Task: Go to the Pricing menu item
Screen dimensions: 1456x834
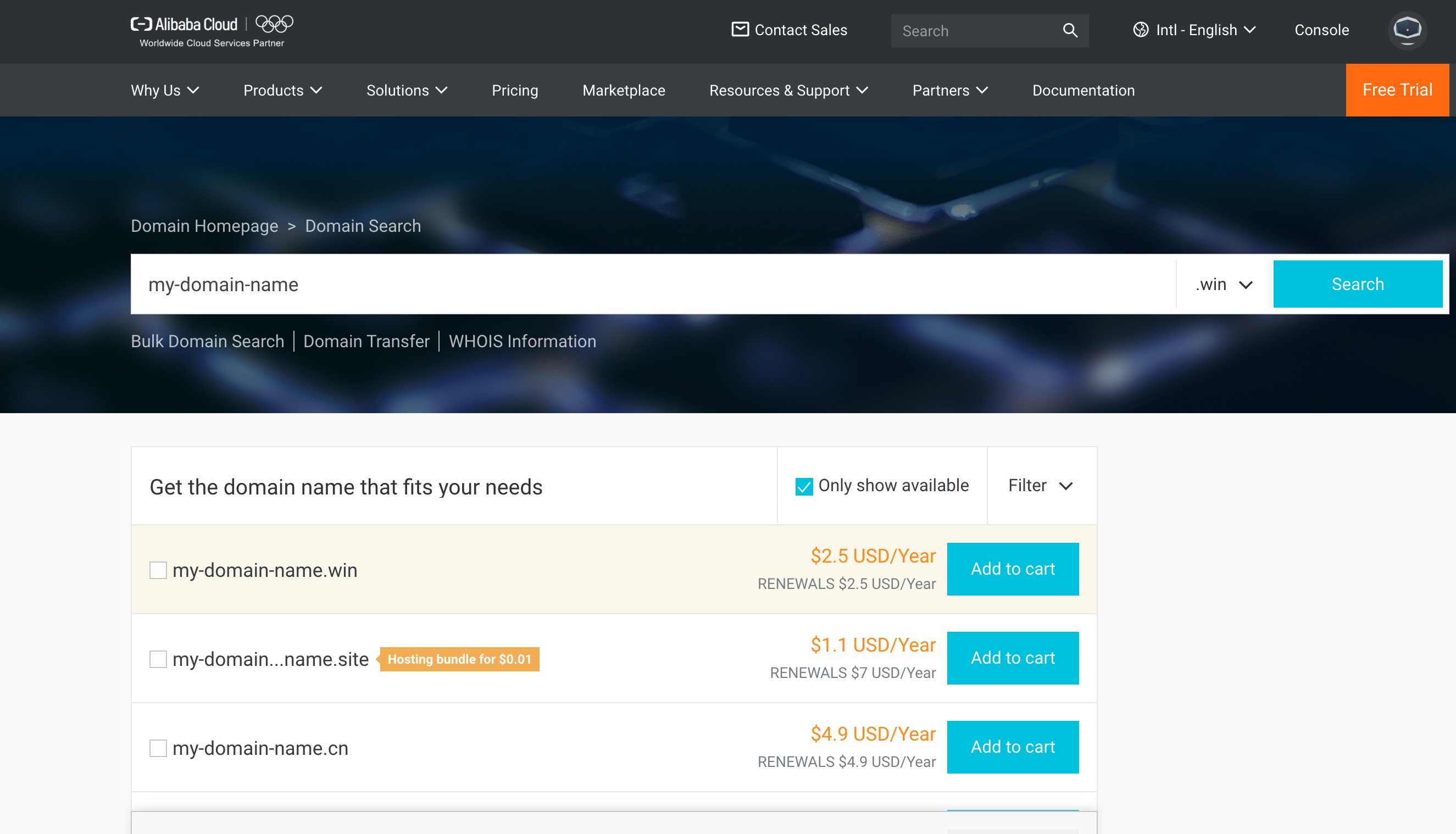Action: tap(514, 91)
